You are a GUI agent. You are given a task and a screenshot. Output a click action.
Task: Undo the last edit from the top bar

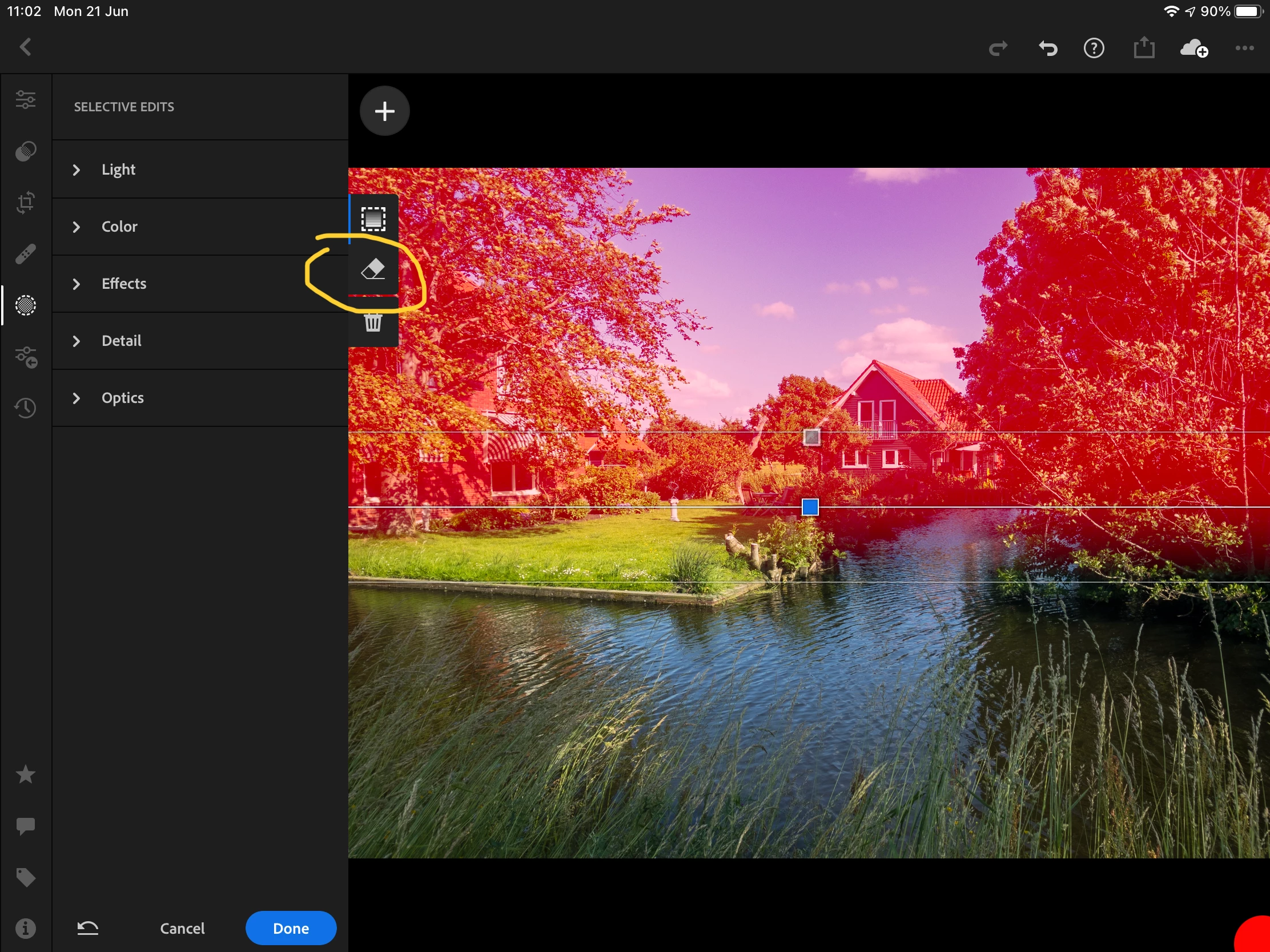coord(1048,49)
